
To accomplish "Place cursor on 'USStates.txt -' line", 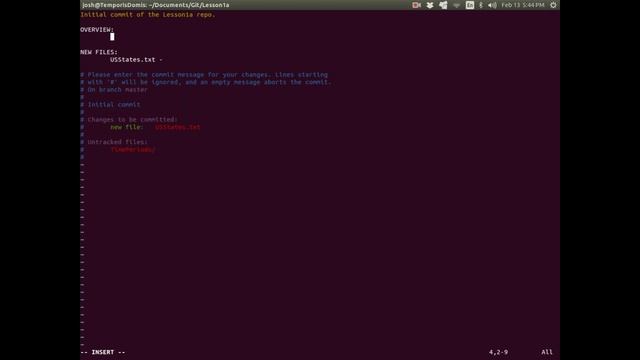I will click(x=136, y=60).
